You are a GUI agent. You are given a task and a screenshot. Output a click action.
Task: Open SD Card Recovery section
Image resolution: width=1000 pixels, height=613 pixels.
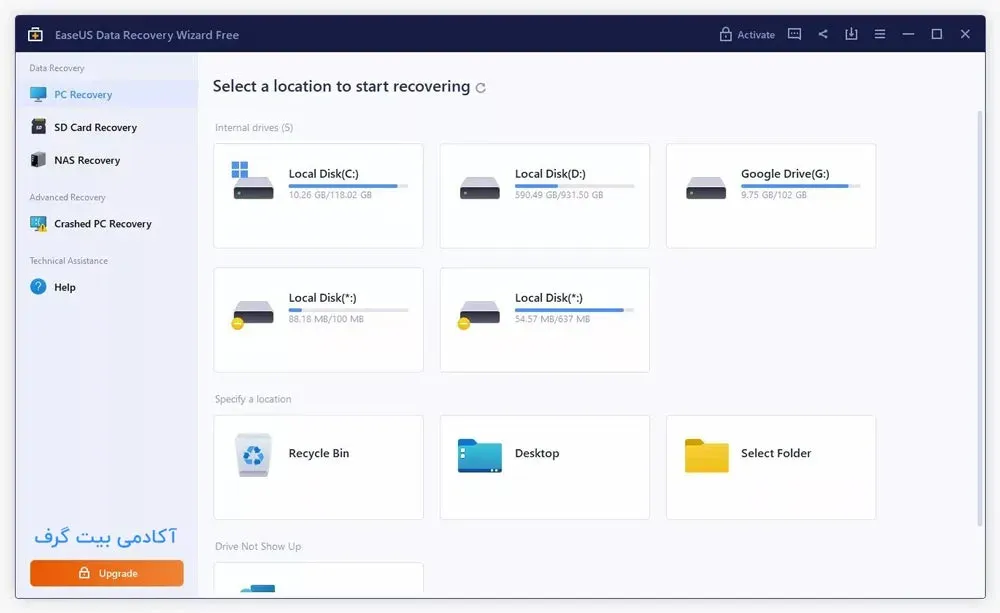point(107,127)
